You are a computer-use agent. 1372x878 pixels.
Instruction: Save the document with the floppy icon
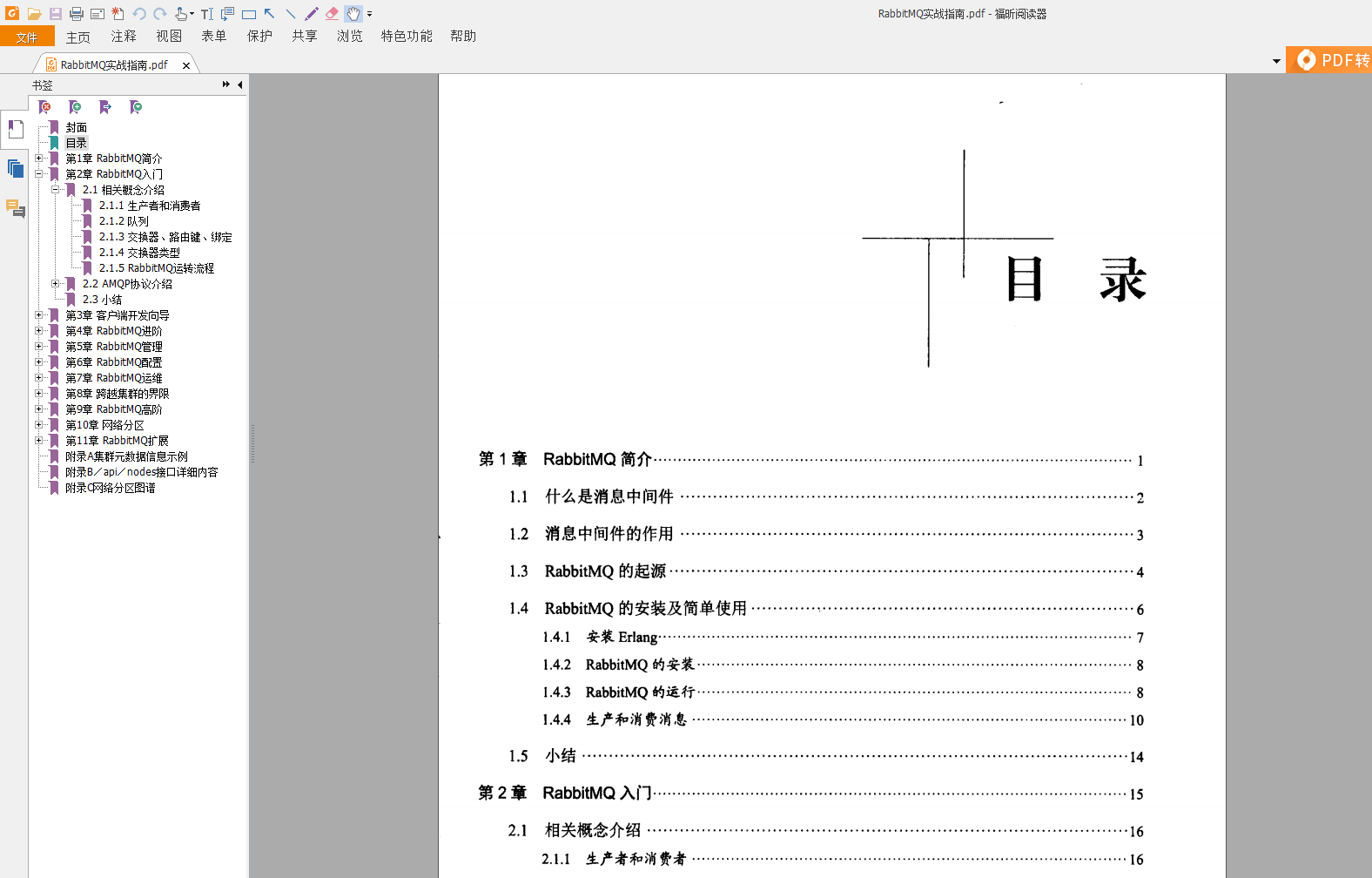[x=56, y=14]
